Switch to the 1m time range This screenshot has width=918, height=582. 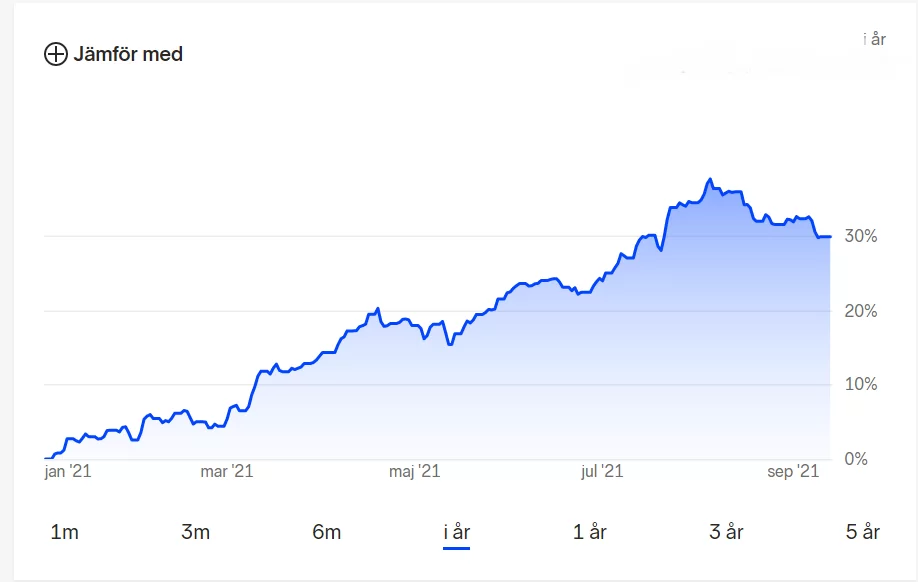tap(64, 532)
